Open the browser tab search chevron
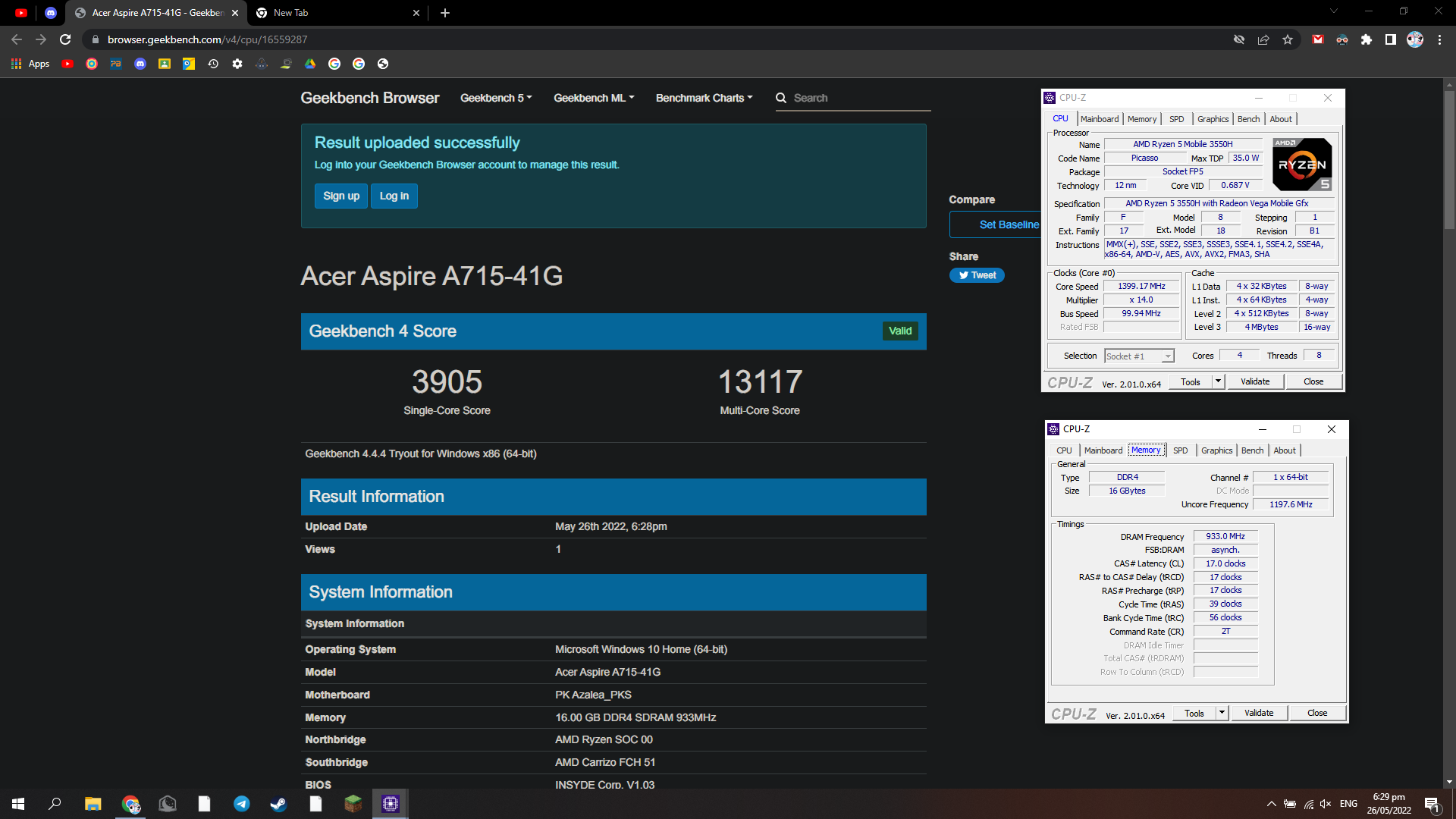The width and height of the screenshot is (1456, 819). tap(1334, 11)
